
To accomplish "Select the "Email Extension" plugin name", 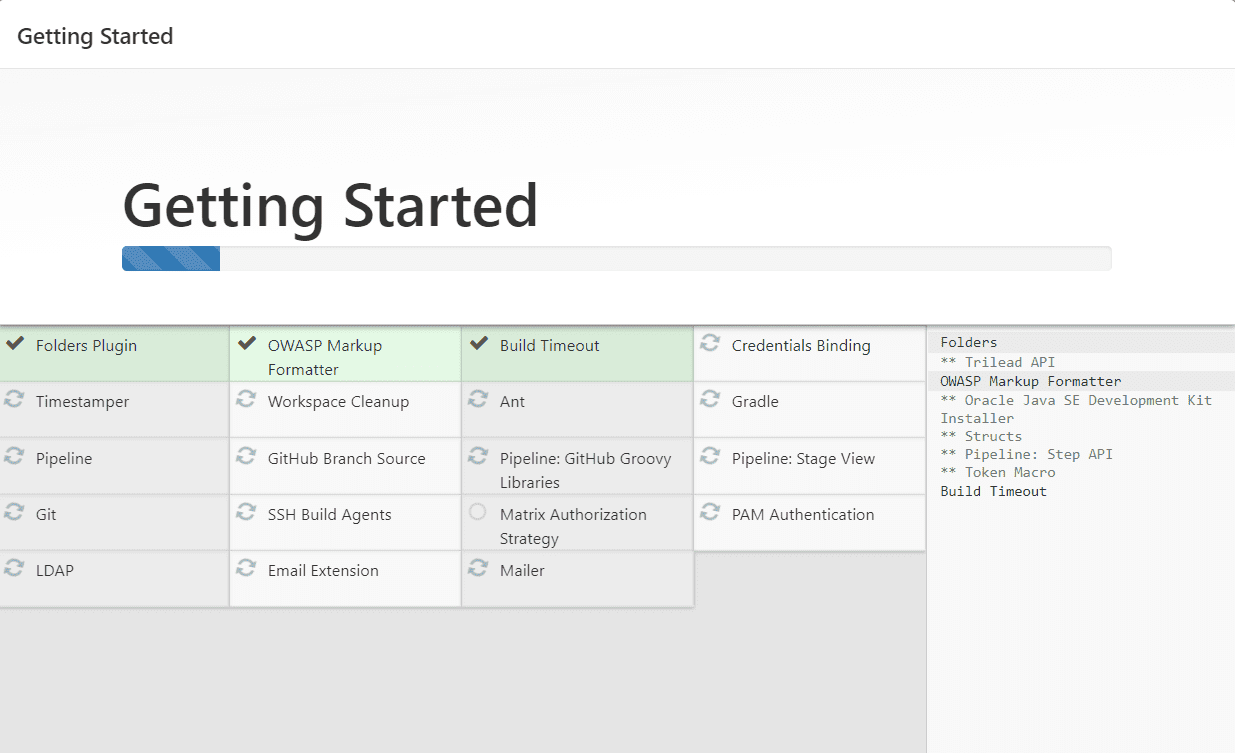I will [x=323, y=571].
